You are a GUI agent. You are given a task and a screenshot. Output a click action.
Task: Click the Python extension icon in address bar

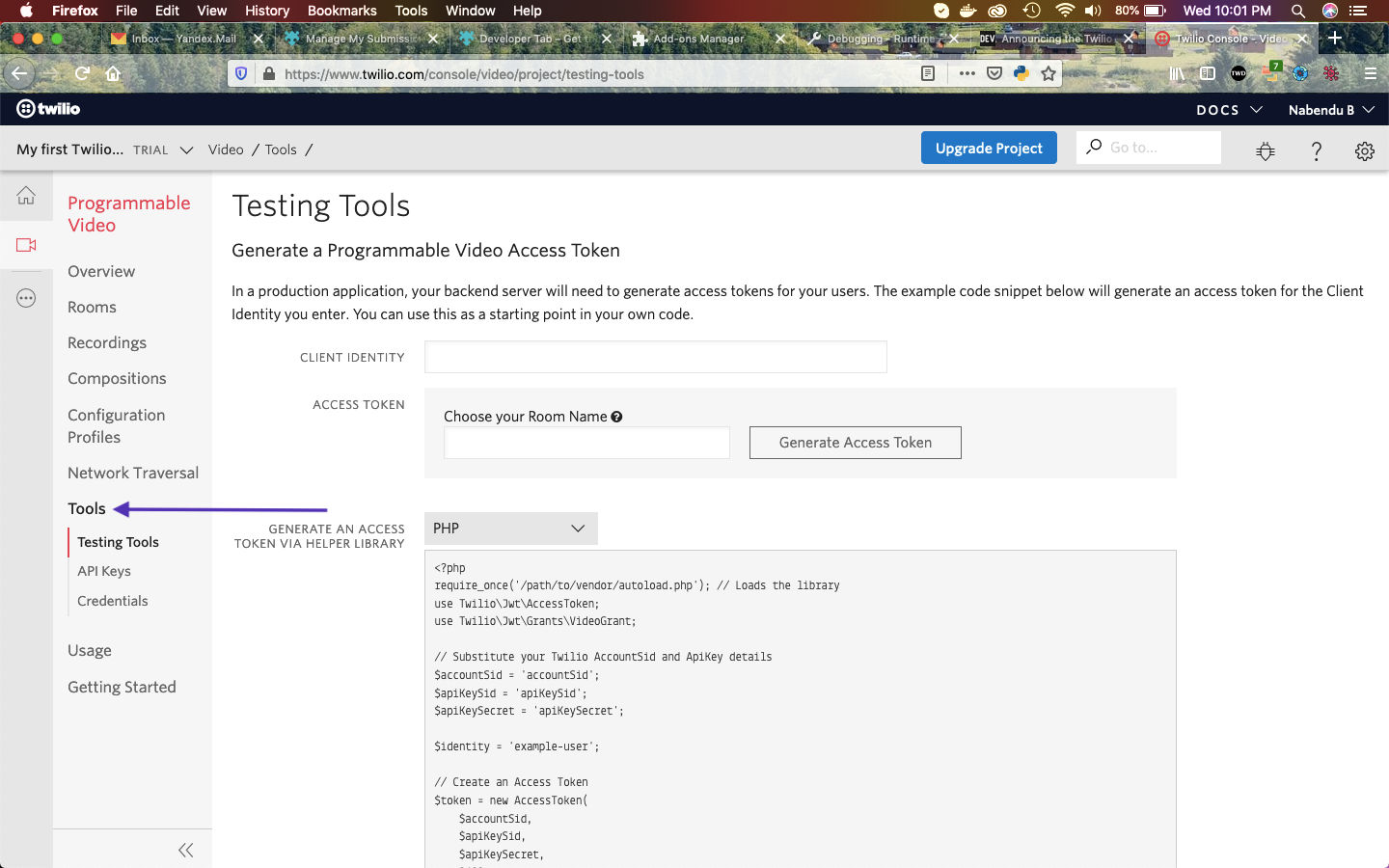coord(1021,73)
